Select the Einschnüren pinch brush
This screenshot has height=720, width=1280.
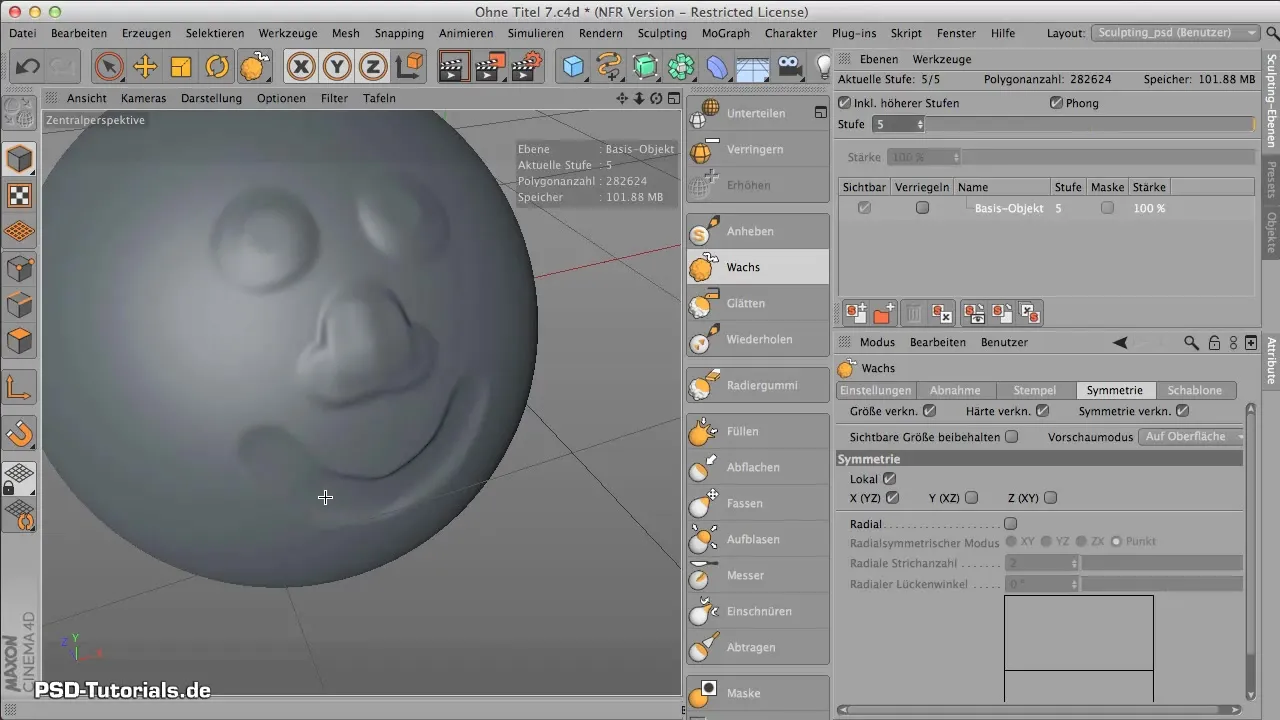point(757,611)
